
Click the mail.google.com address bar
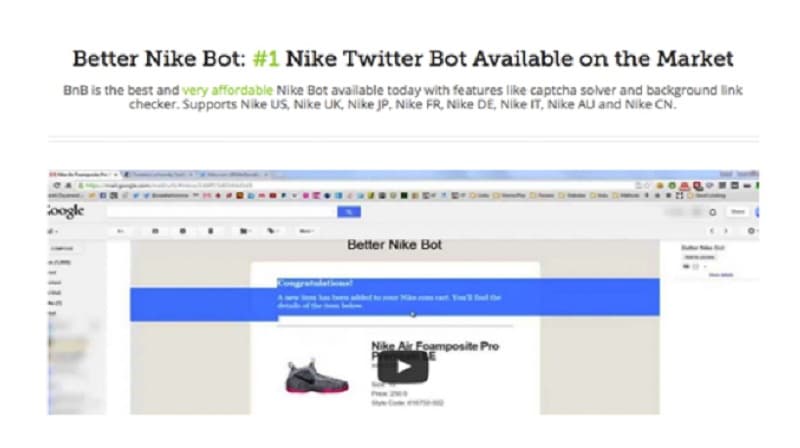[357, 186]
